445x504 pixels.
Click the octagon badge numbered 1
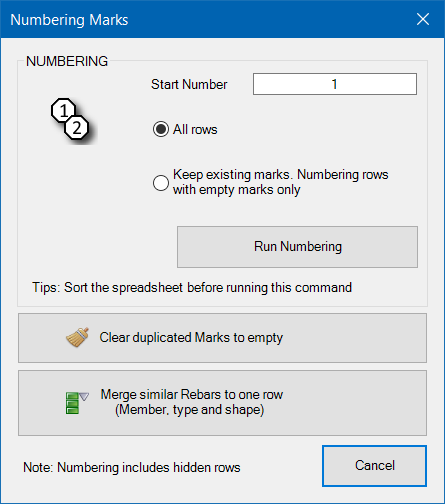(63, 110)
